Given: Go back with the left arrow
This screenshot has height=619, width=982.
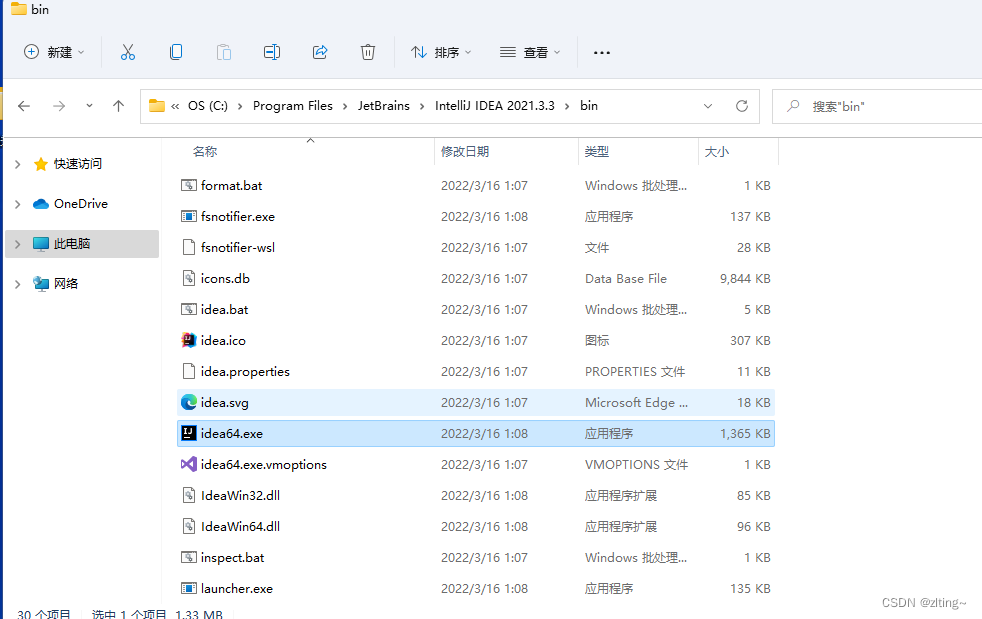Looking at the screenshot, I should [24, 106].
